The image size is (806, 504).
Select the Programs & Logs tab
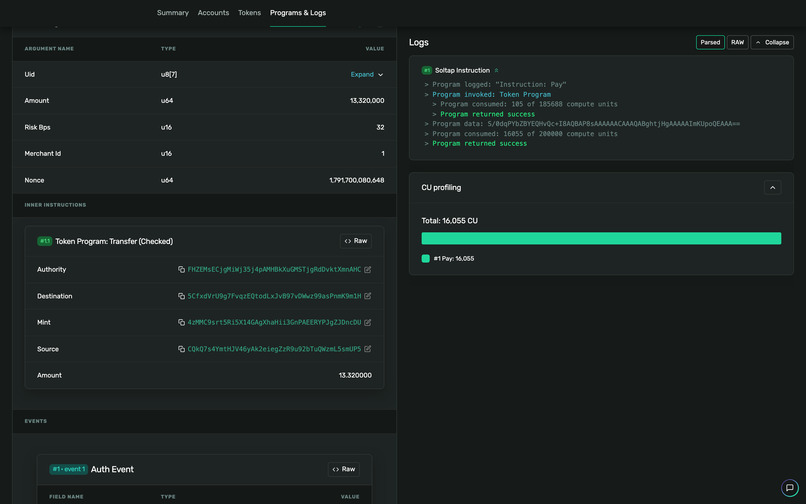(x=298, y=13)
